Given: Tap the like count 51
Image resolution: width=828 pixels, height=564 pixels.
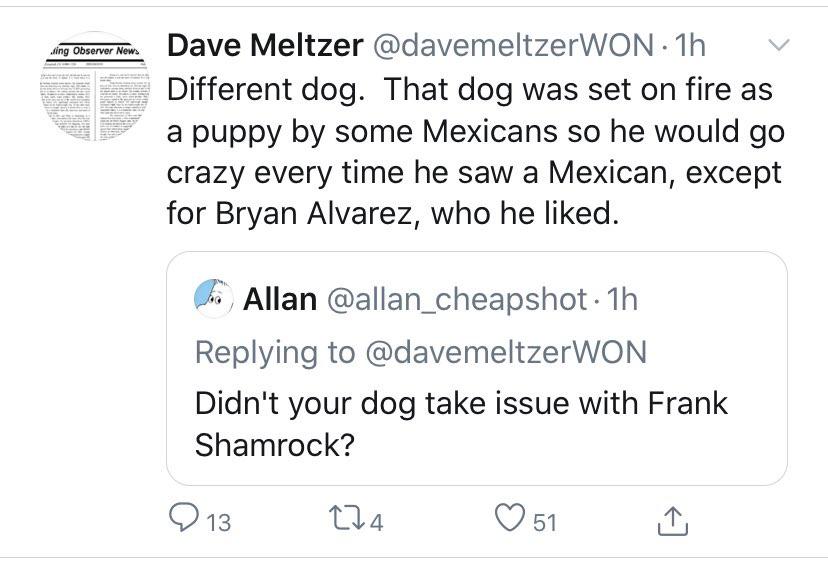Looking at the screenshot, I should click(545, 521).
